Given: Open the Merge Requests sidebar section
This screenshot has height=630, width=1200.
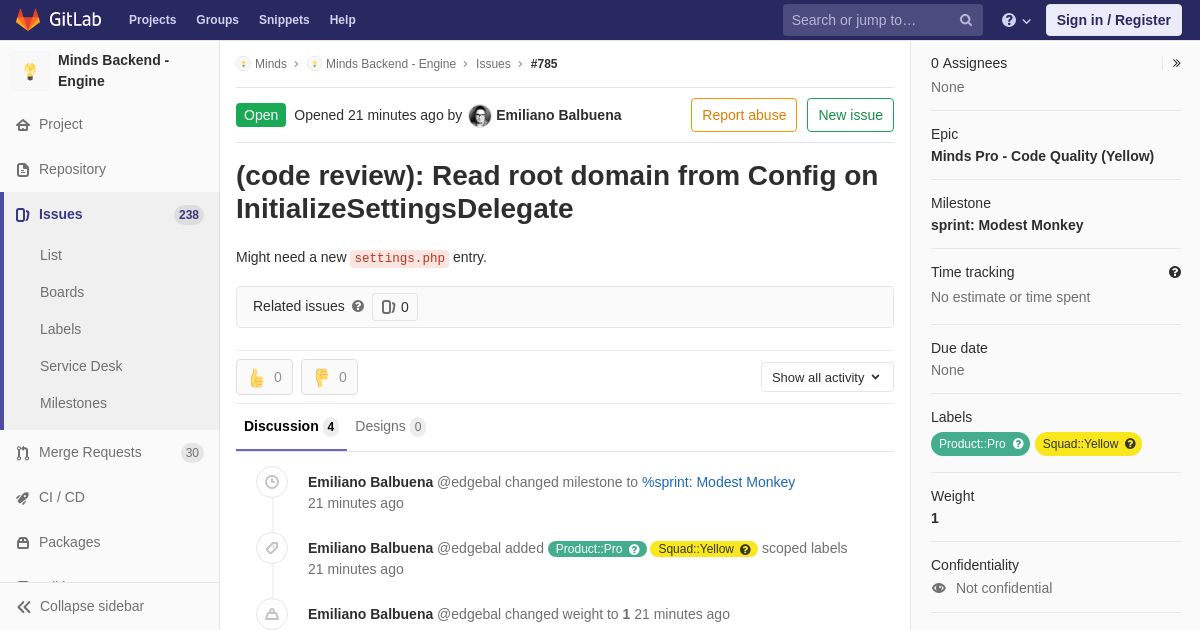Looking at the screenshot, I should 90,452.
